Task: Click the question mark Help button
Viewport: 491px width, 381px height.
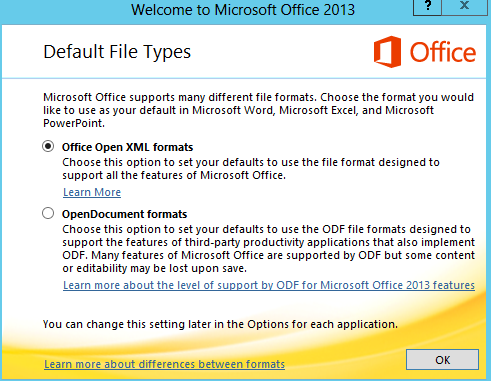Action: 428,7
